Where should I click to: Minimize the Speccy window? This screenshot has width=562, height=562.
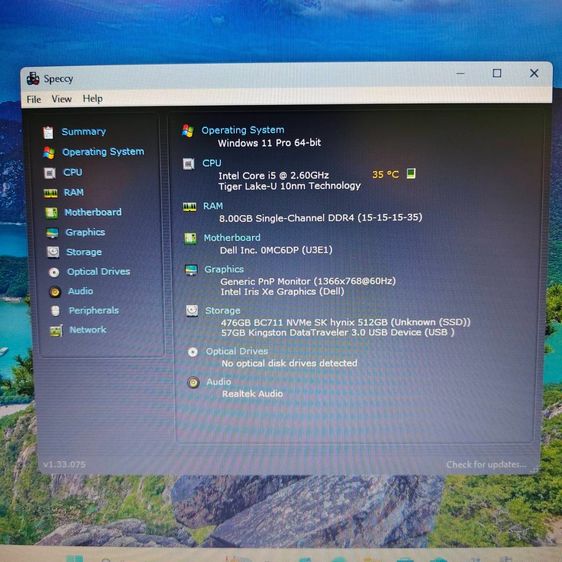click(x=461, y=73)
